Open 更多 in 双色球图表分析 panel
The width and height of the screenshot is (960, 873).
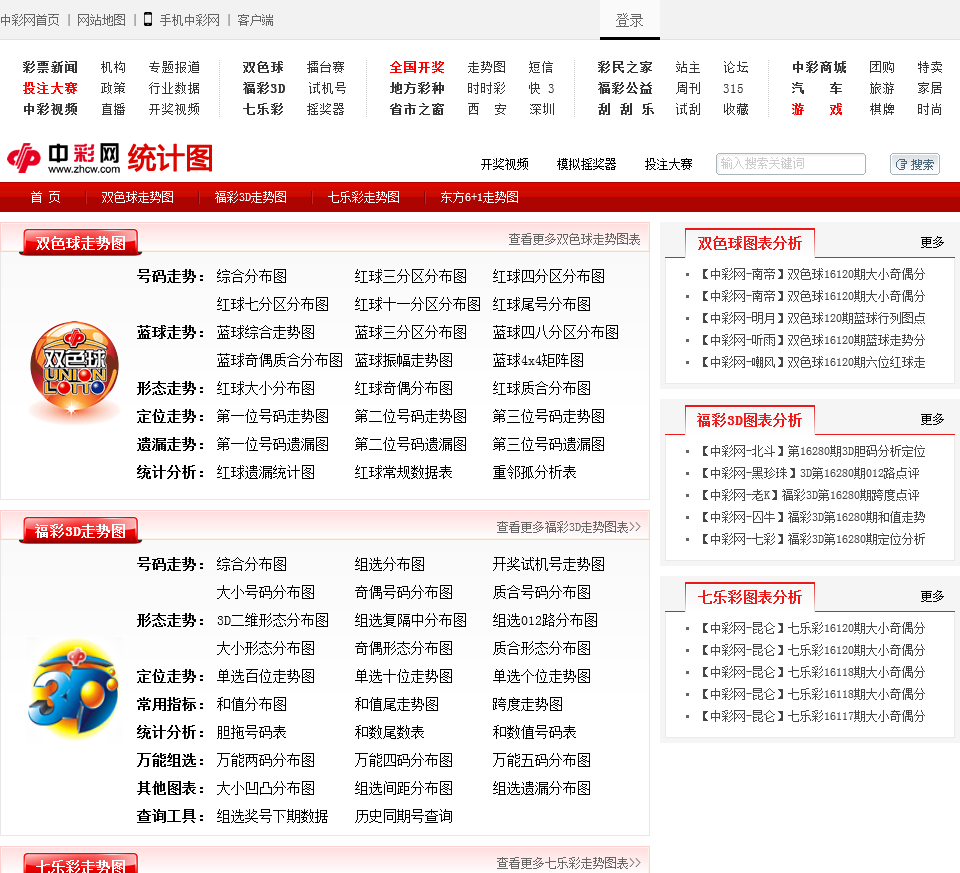click(x=932, y=242)
